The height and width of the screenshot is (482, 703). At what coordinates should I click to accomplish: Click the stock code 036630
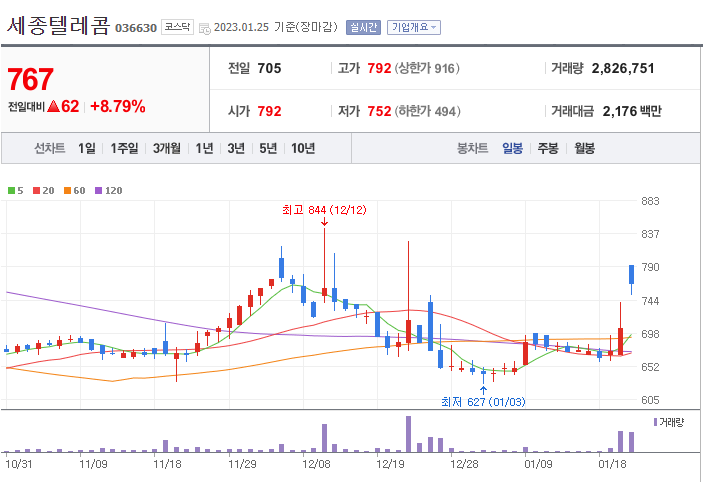click(x=136, y=28)
